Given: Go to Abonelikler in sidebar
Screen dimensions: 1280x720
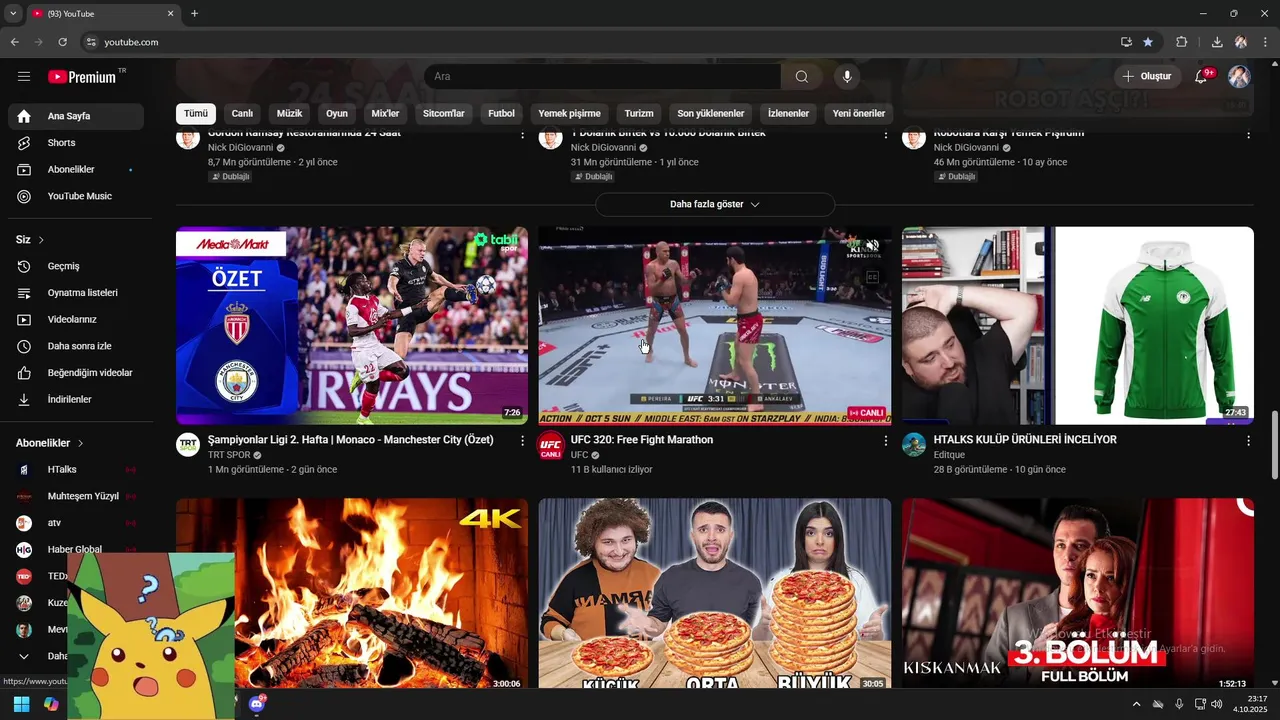Looking at the screenshot, I should click(76, 170).
